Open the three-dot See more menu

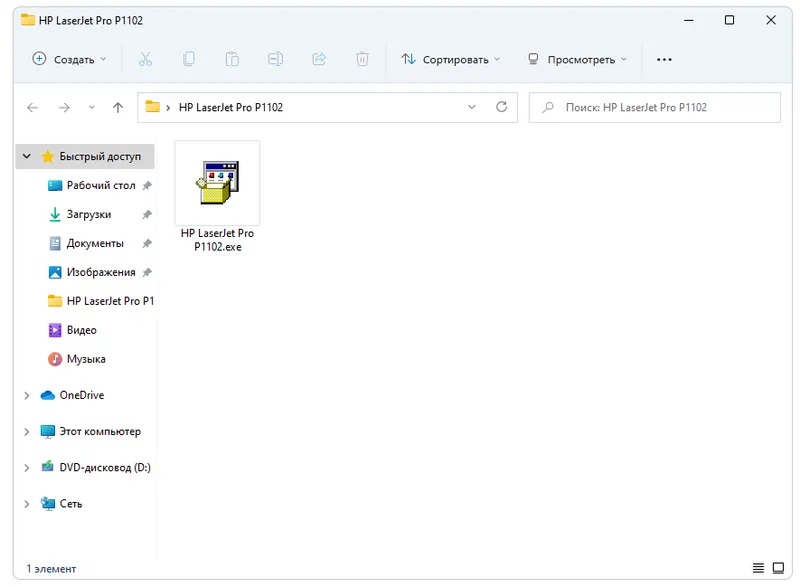point(664,59)
